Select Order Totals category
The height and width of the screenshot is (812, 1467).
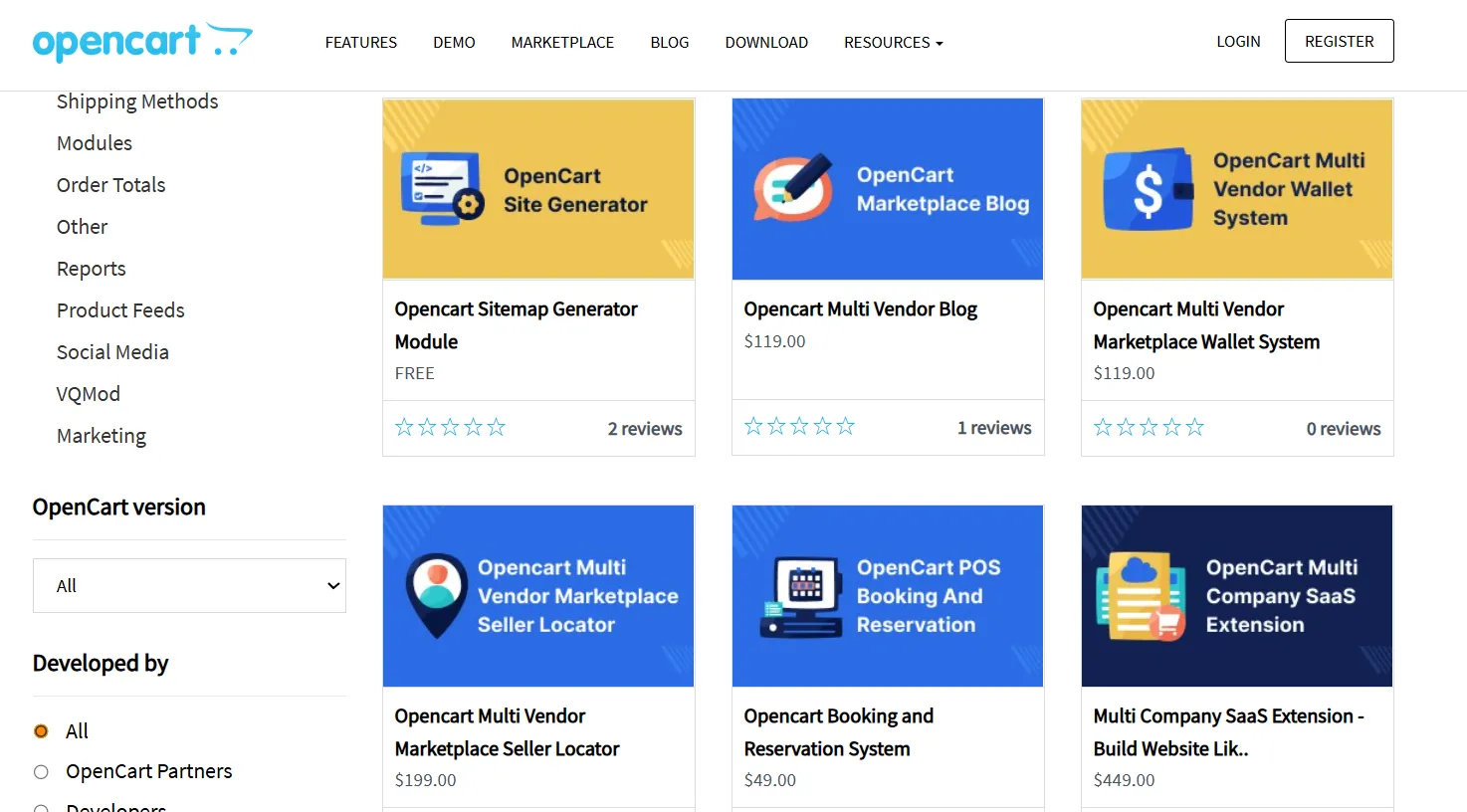coord(111,185)
